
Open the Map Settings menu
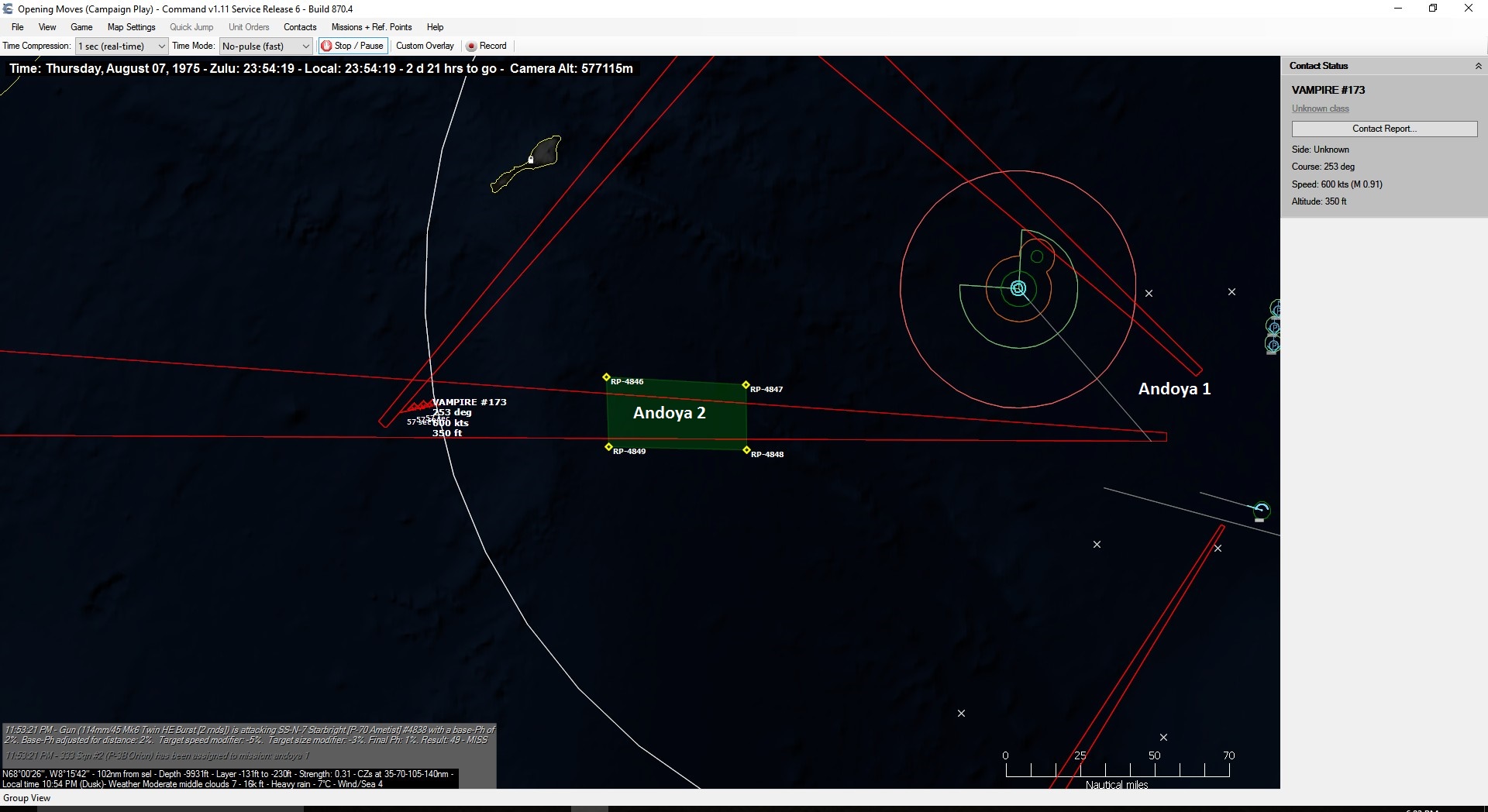click(x=131, y=26)
